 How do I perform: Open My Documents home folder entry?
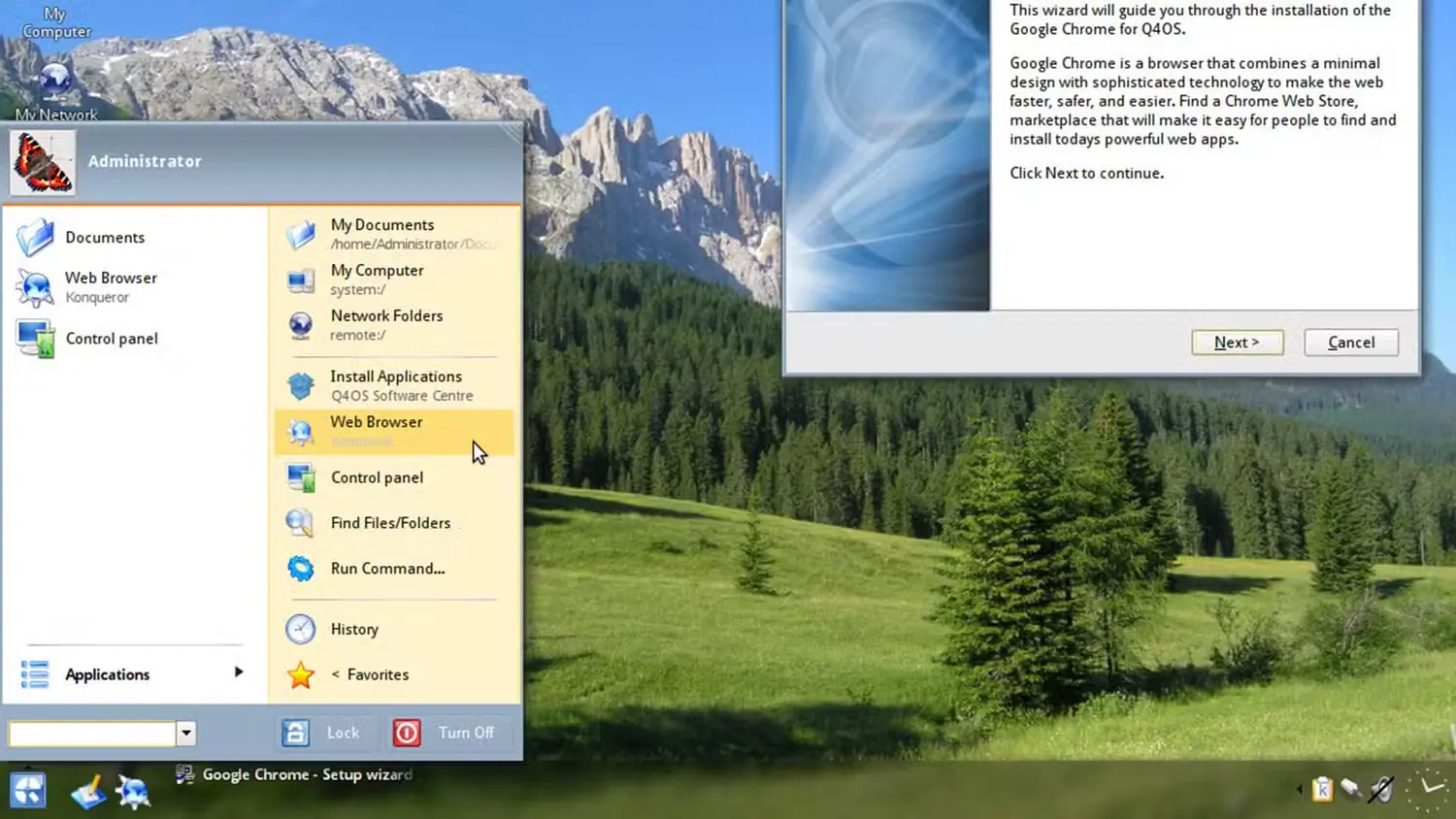pos(393,234)
